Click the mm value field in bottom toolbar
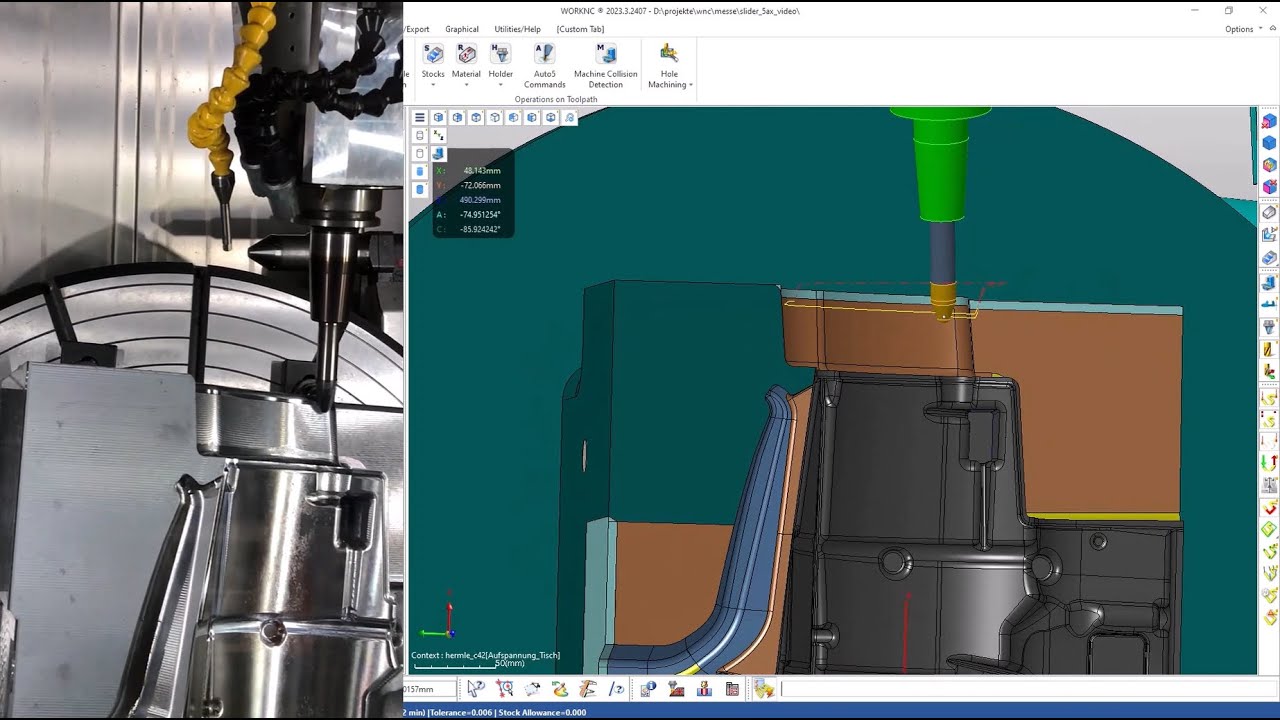The image size is (1280, 720). coord(430,689)
